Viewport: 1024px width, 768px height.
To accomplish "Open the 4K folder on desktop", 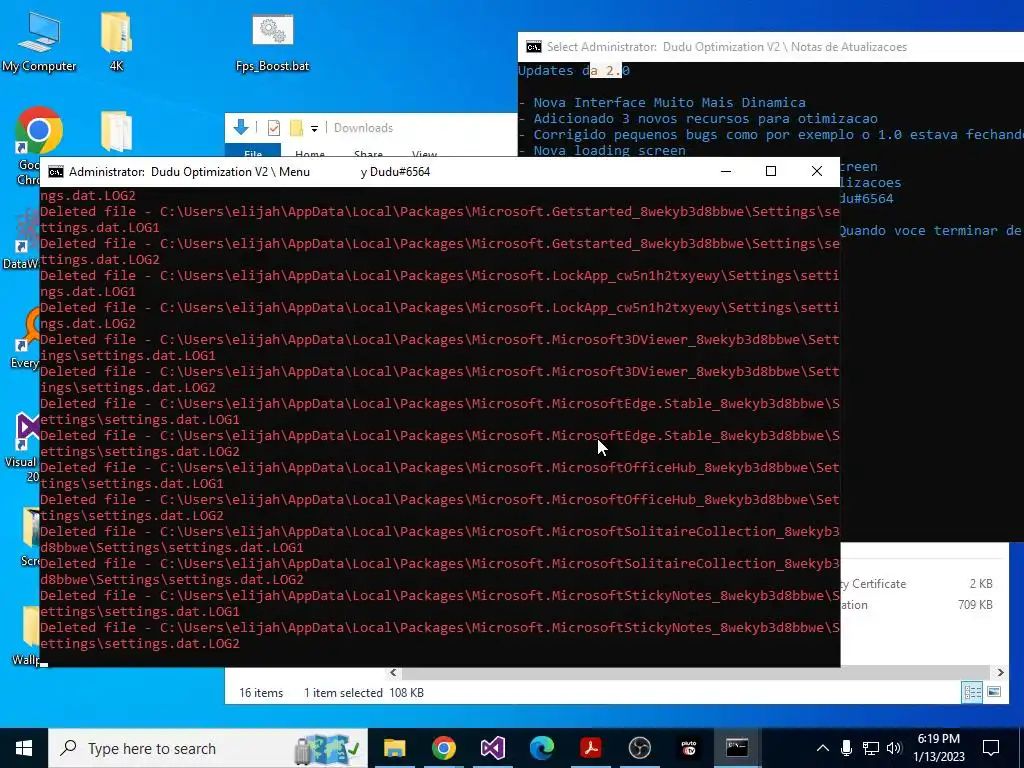I will pyautogui.click(x=116, y=40).
